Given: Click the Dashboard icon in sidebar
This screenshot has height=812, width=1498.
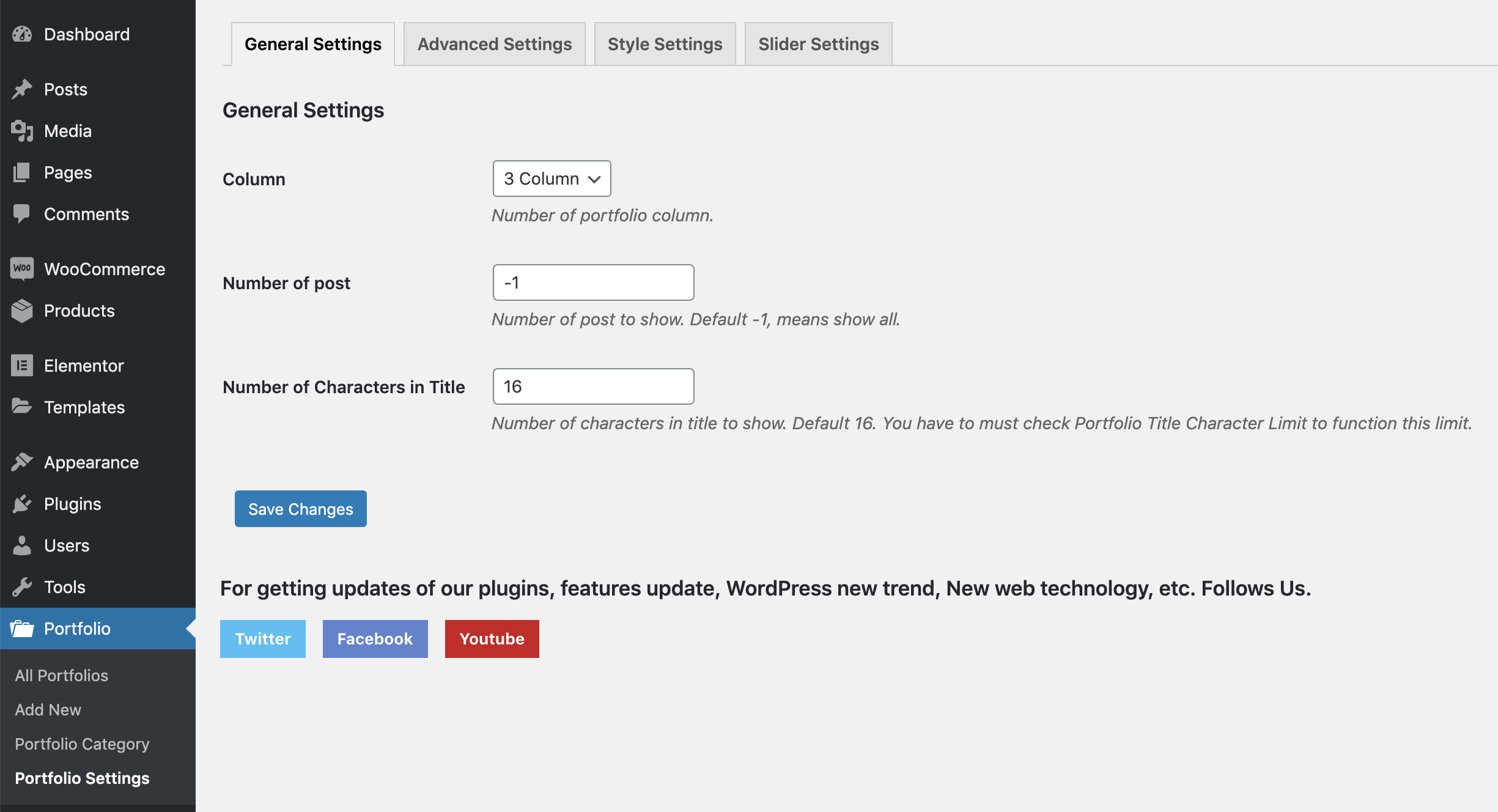Looking at the screenshot, I should [22, 34].
